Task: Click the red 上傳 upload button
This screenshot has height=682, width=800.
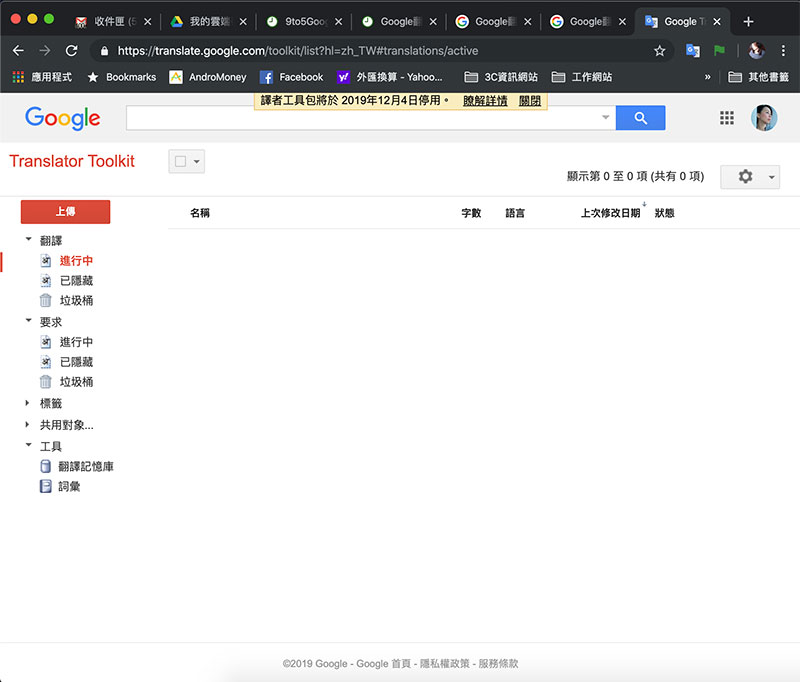Action: tap(65, 212)
